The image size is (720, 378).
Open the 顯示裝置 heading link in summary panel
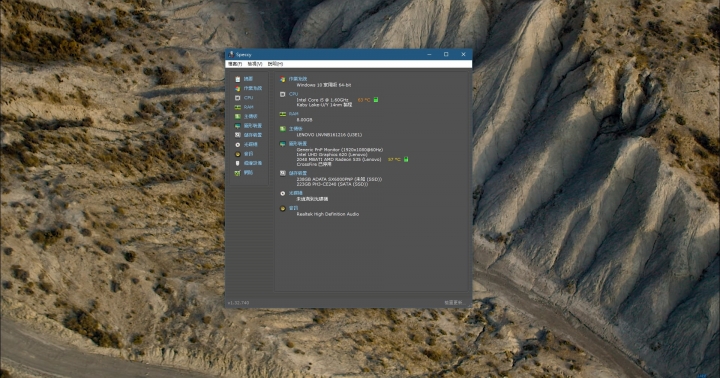coord(298,144)
